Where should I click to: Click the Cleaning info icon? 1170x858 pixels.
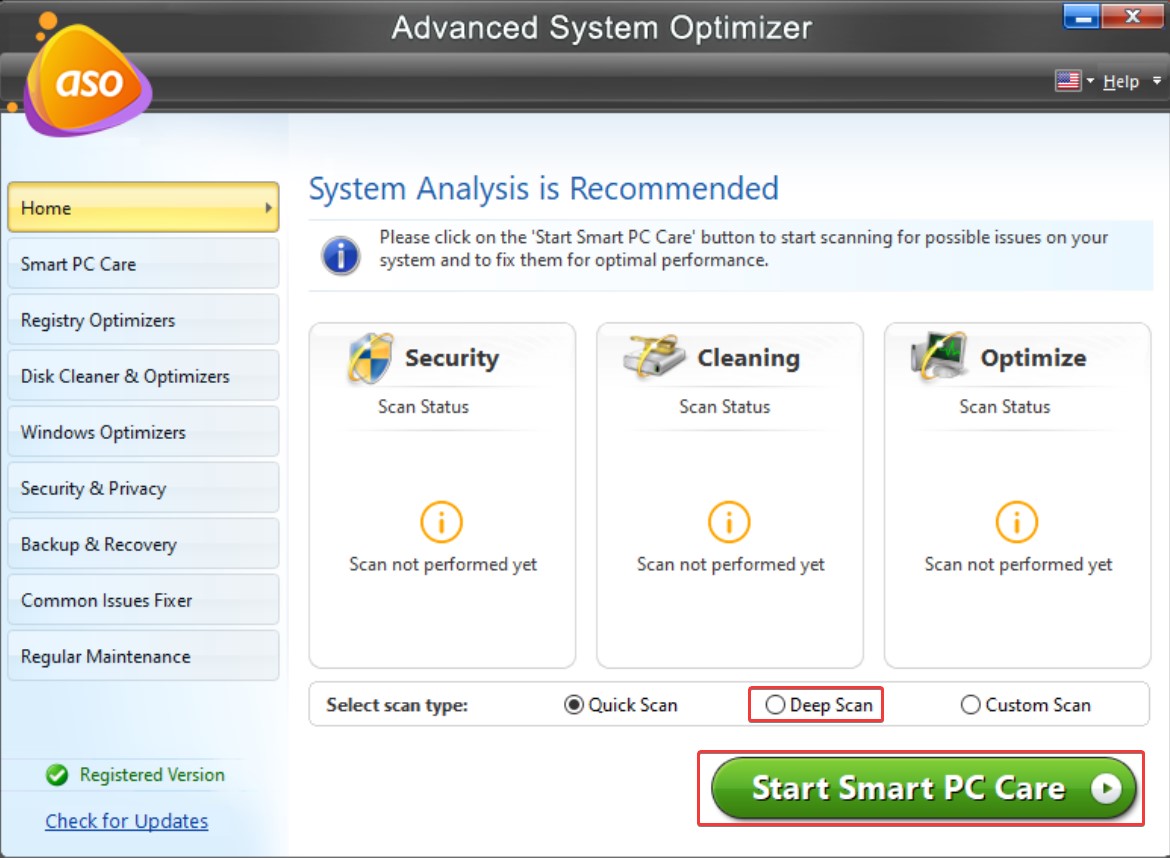pyautogui.click(x=729, y=520)
